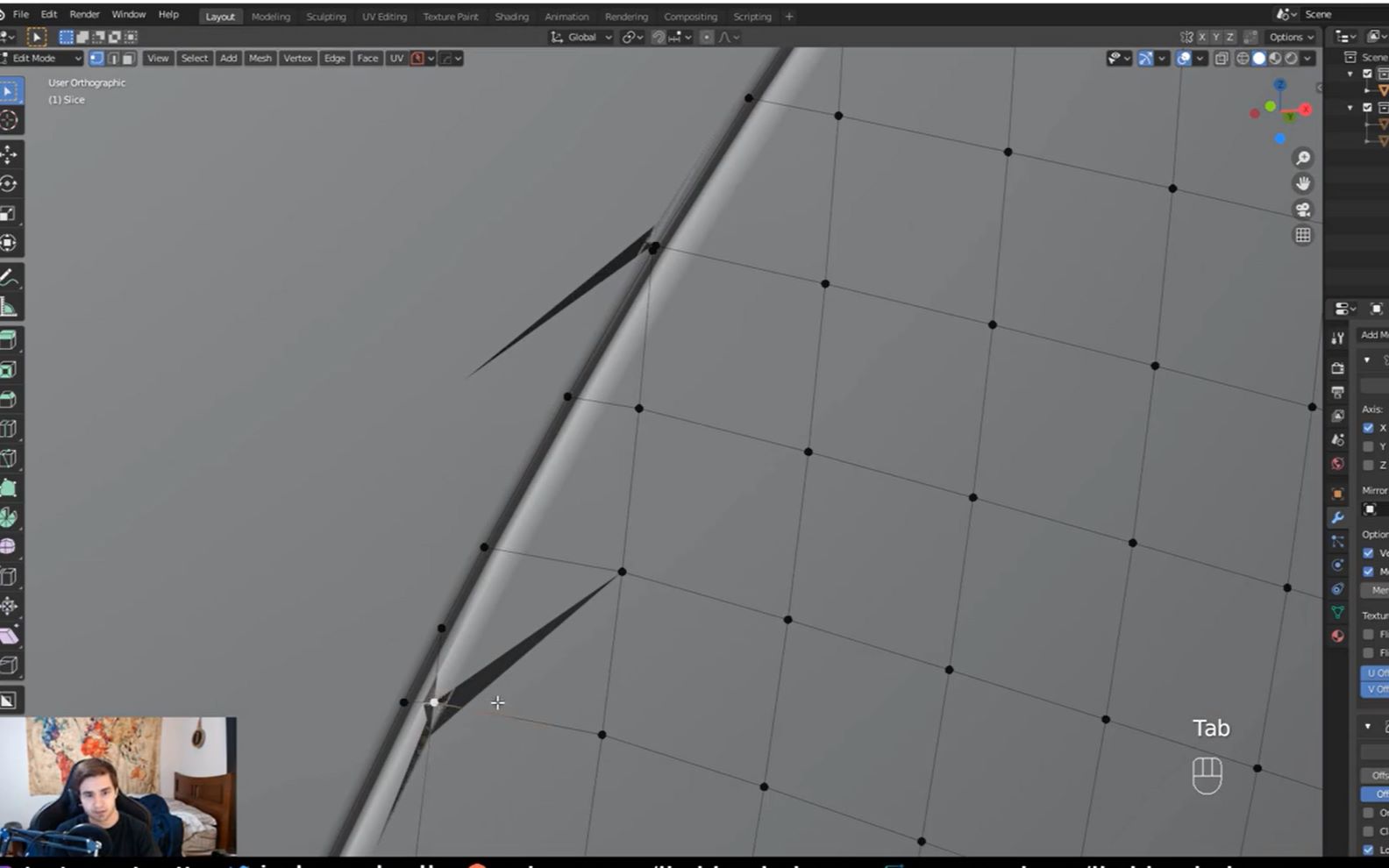This screenshot has height=868, width=1389.
Task: Toggle the mirror modifier X axis checkbox
Action: (1368, 428)
